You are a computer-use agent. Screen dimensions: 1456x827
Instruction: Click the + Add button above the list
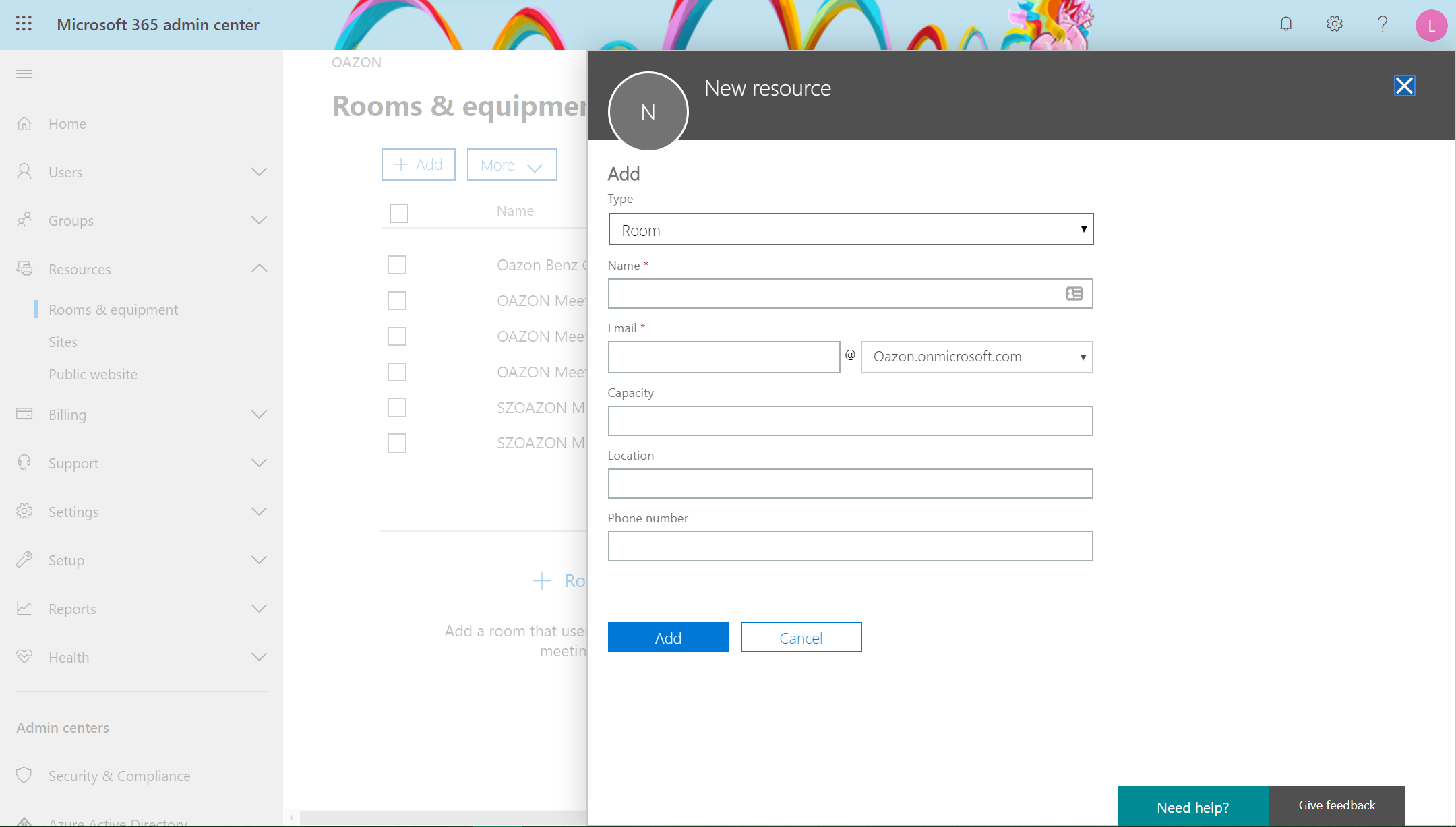coord(418,164)
